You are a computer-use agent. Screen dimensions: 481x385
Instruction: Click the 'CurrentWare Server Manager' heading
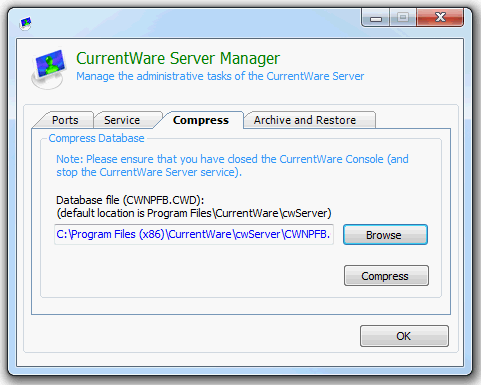tap(178, 58)
